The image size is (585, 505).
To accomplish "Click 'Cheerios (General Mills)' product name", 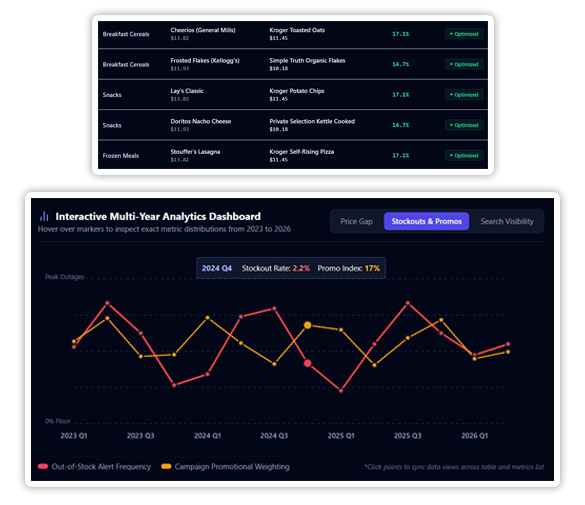I will click(203, 30).
